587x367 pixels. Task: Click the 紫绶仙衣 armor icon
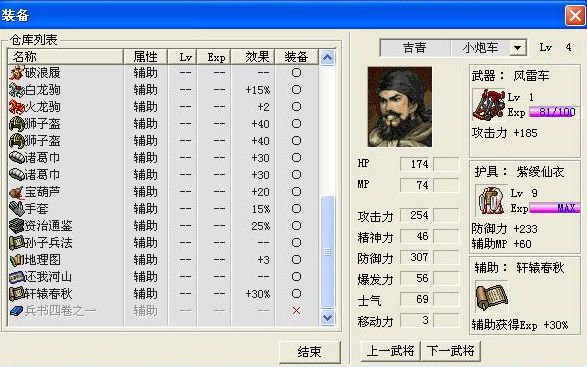[492, 200]
